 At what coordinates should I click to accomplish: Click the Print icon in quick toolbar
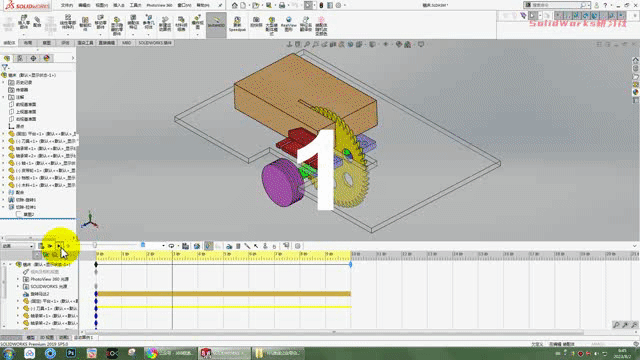[x=282, y=5]
